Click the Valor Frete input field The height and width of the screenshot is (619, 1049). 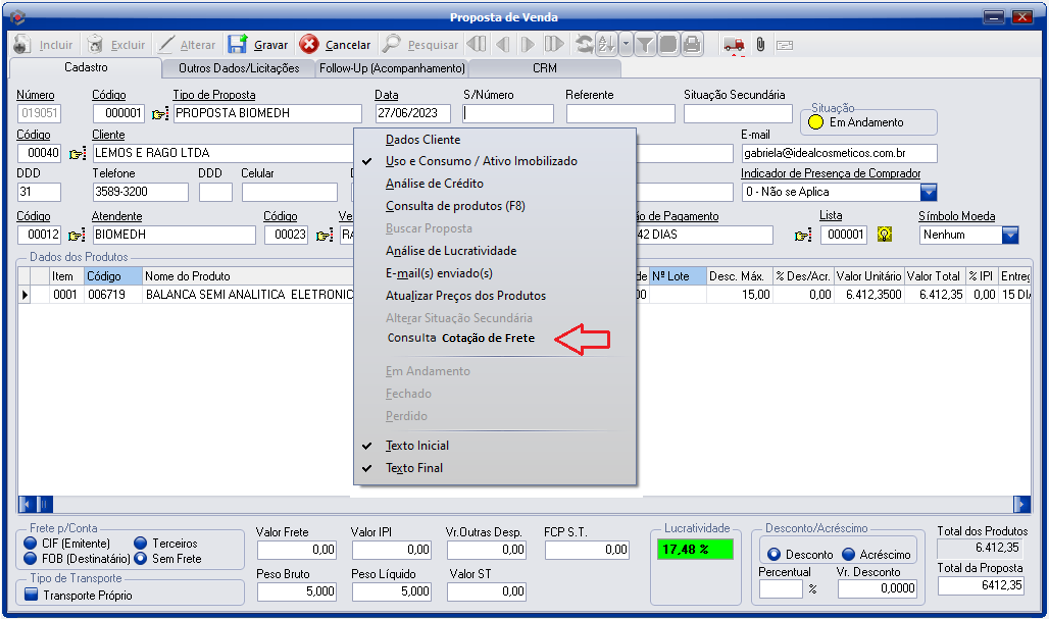(296, 549)
